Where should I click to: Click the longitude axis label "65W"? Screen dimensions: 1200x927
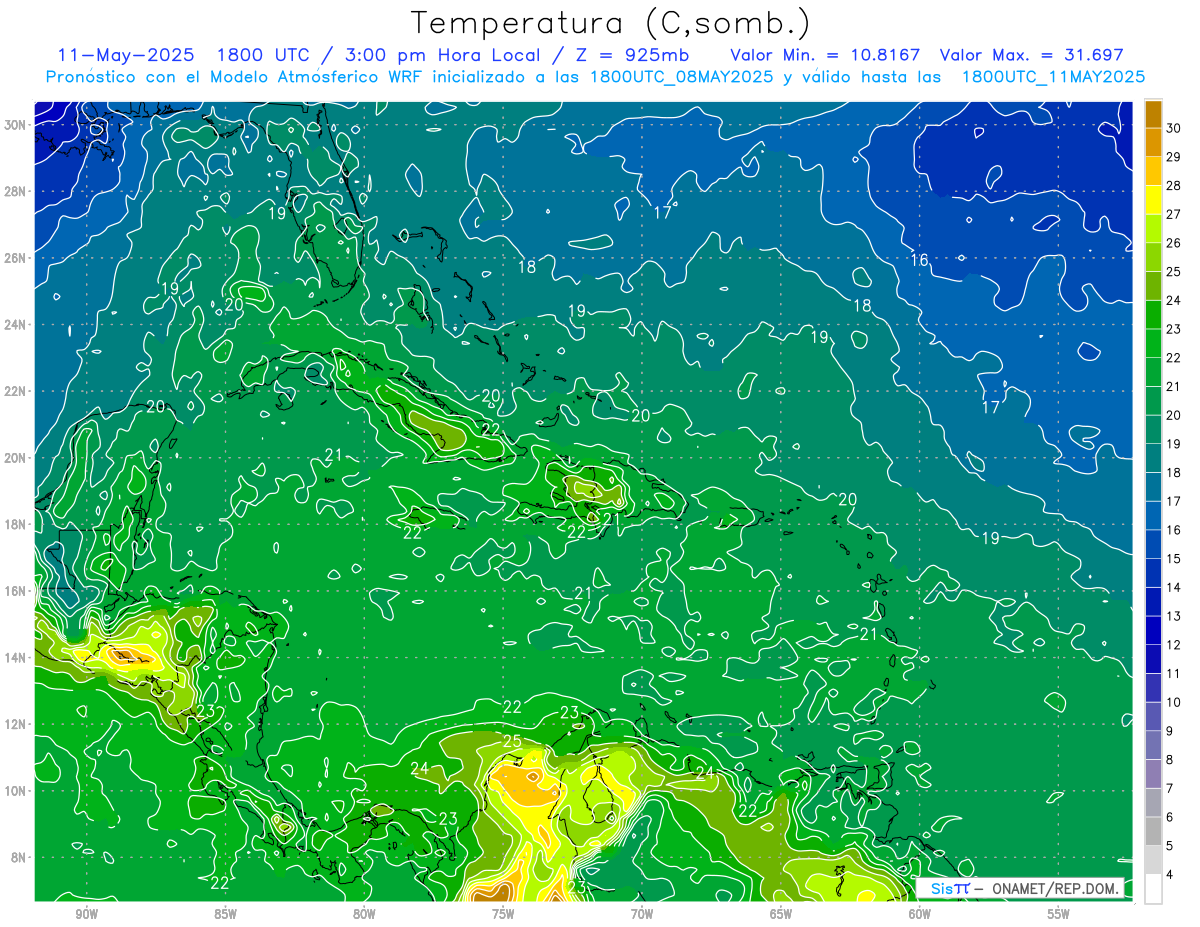click(781, 914)
